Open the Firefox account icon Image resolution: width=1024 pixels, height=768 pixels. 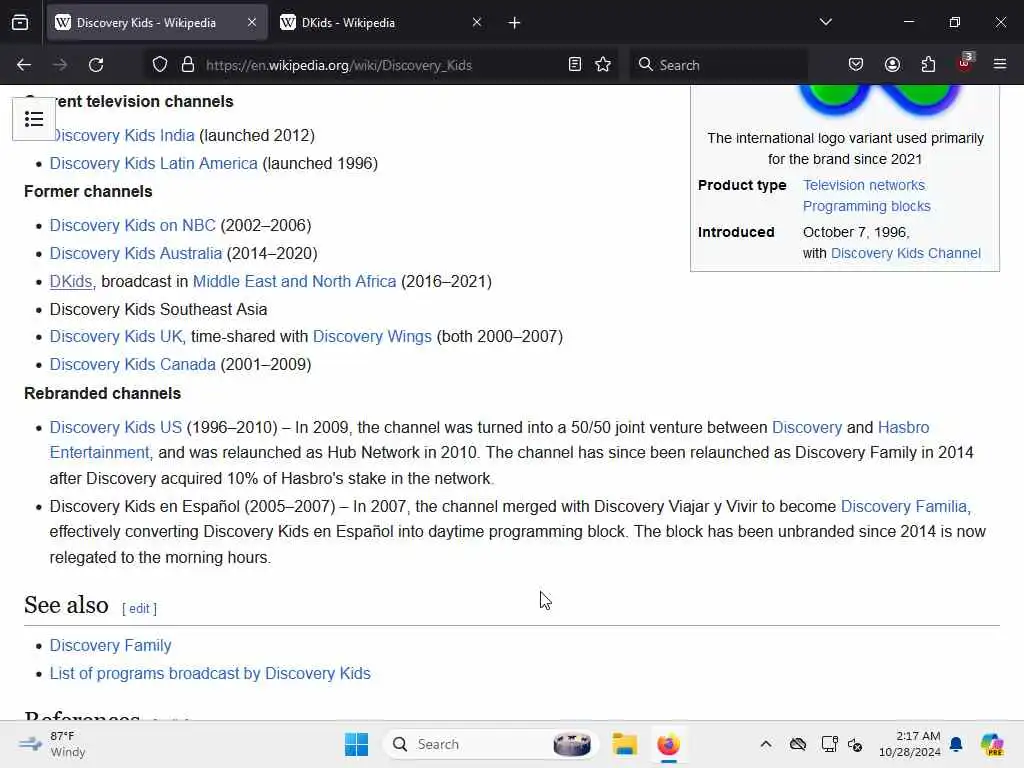892,65
